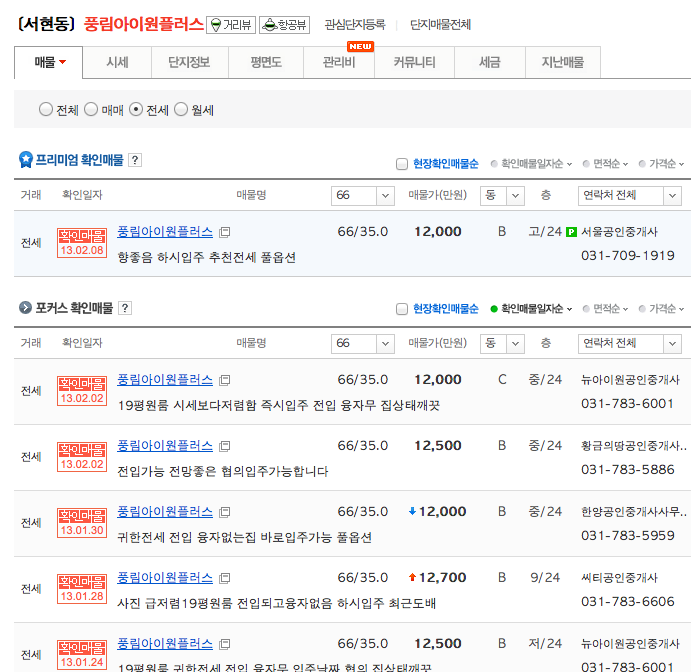Open 풍림아이원플러스 link in 13.01.24 listing
Image resolution: width=691 pixels, height=672 pixels.
165,644
